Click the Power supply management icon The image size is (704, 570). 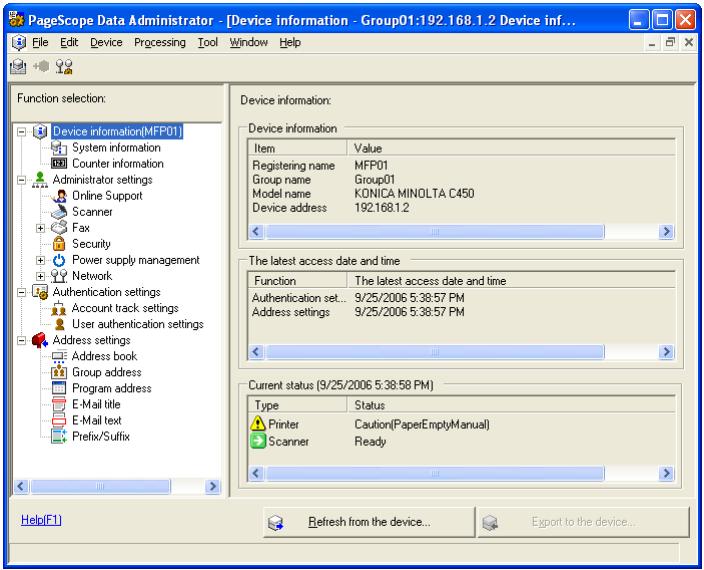click(x=59, y=260)
